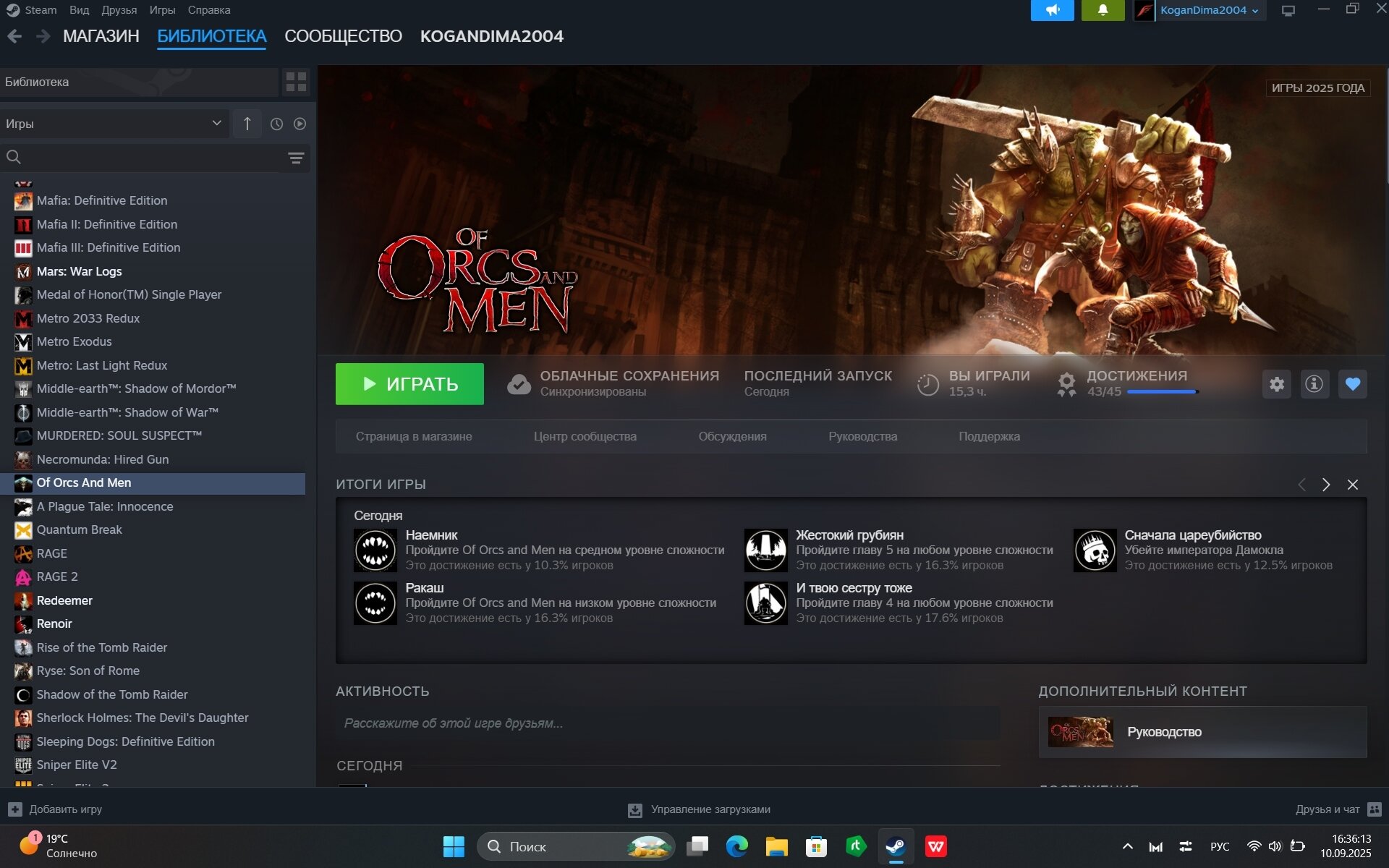Viewport: 1389px width, 868px height.
Task: Open Страница в магазине link
Action: [x=414, y=437]
